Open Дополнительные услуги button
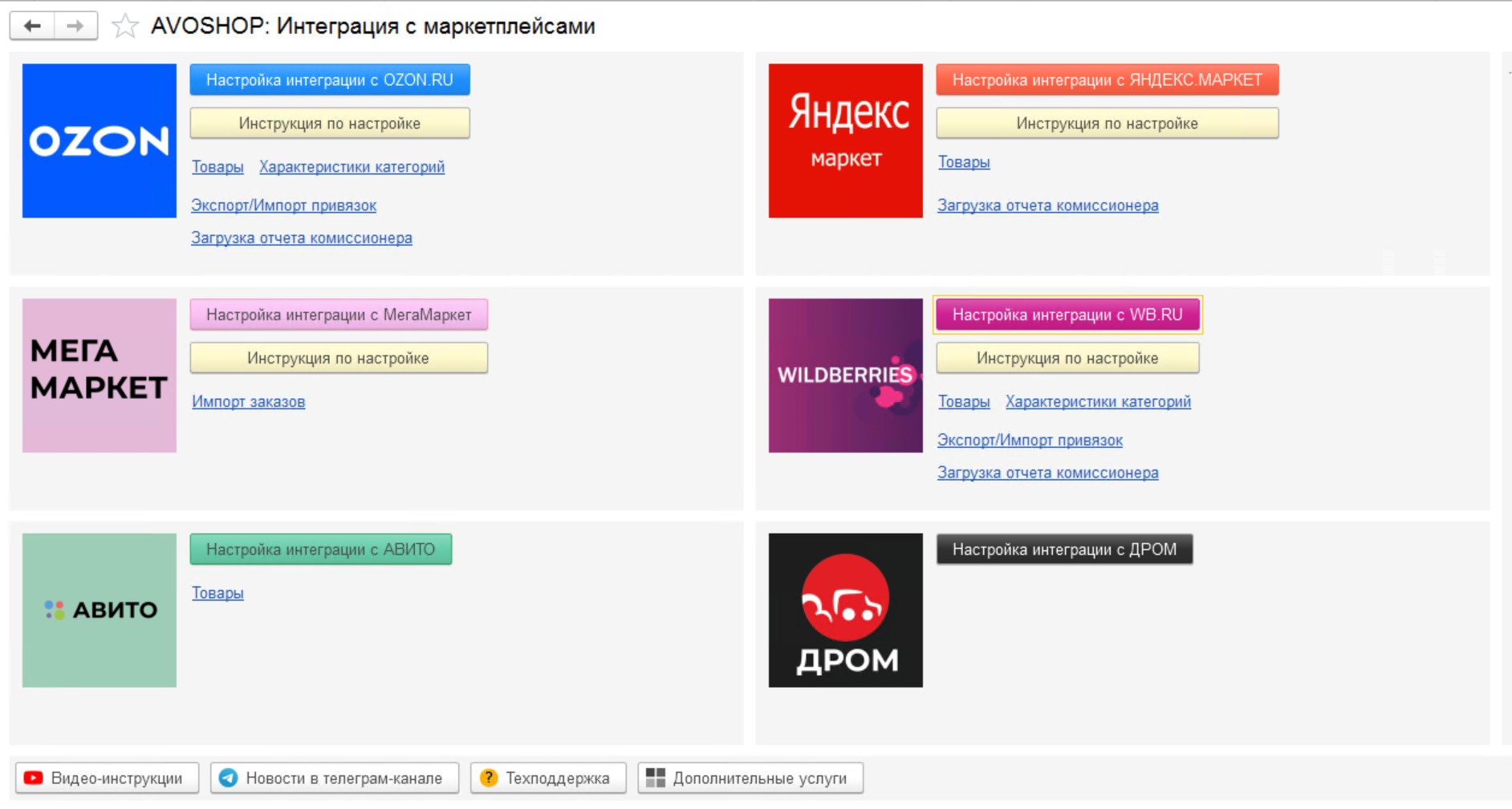Viewport: 1512px width, 809px height. coord(750,778)
